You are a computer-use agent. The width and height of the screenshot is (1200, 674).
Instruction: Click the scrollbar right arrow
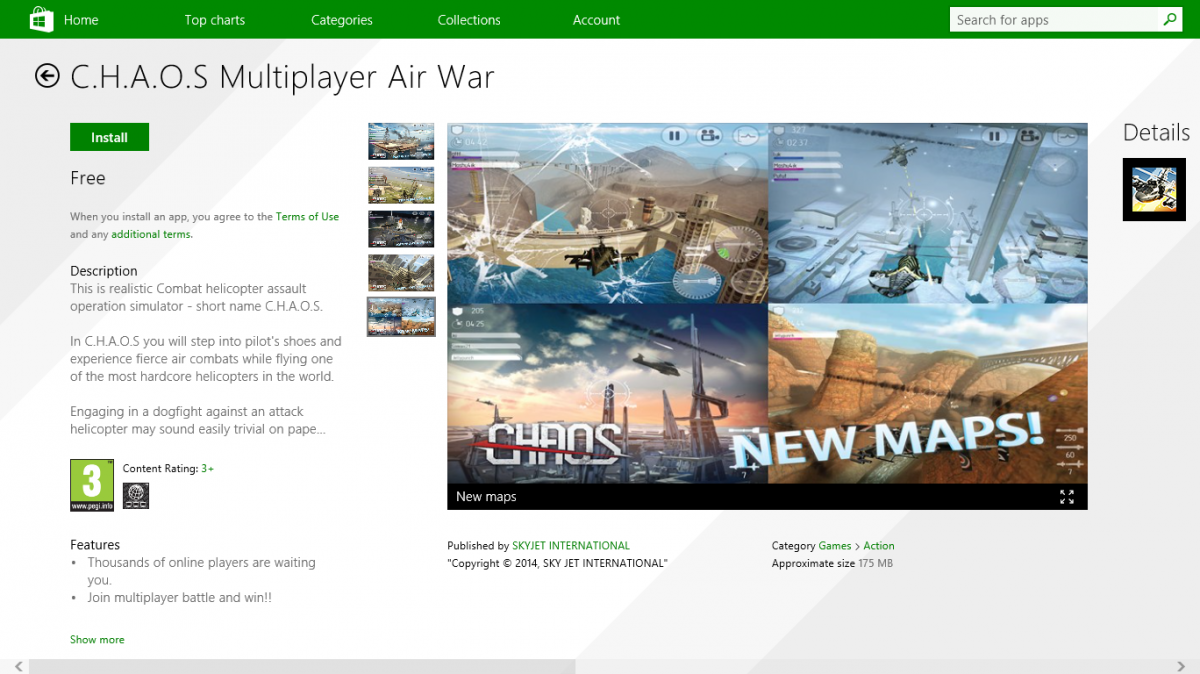click(x=1183, y=666)
